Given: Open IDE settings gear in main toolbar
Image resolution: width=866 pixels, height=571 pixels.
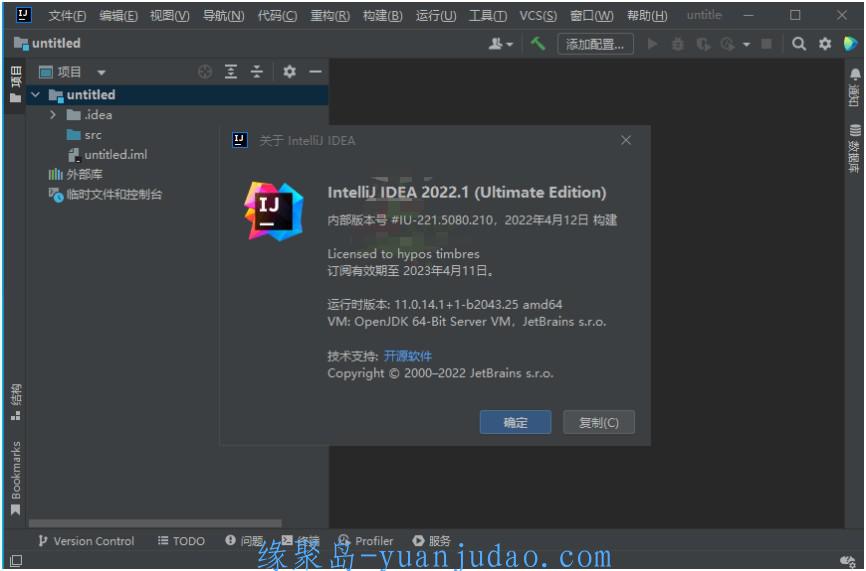Looking at the screenshot, I should [x=825, y=44].
